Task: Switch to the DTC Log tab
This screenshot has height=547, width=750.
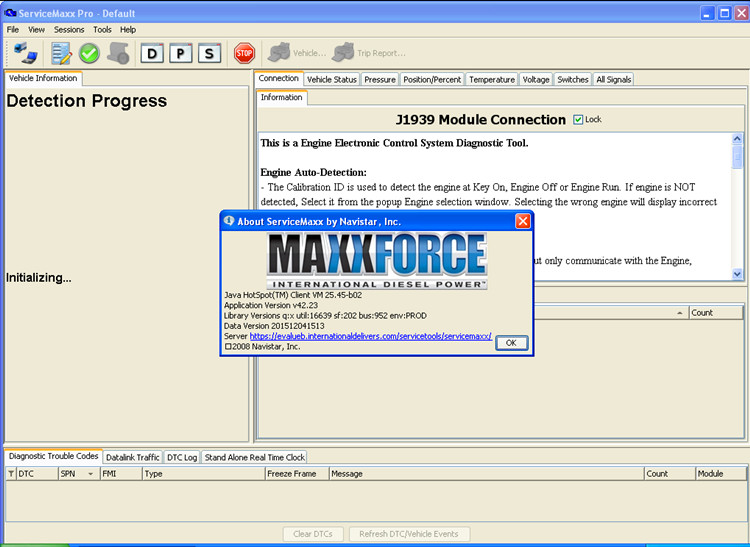Action: pos(182,457)
